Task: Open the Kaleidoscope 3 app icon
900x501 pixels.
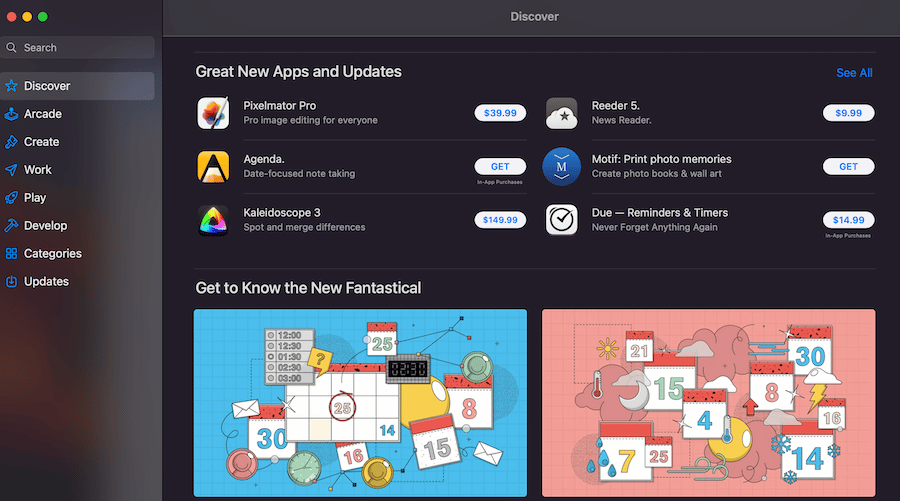Action: pos(214,220)
